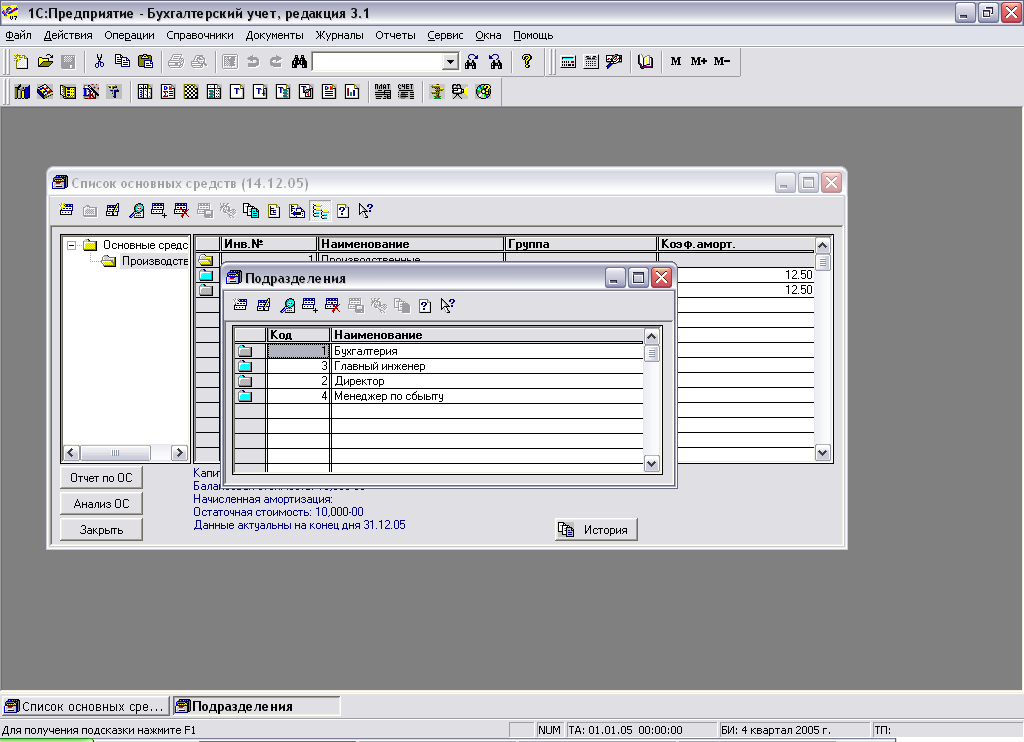The image size is (1024, 742).
Task: Launch the calculator from the main toolbar
Action: click(x=568, y=61)
